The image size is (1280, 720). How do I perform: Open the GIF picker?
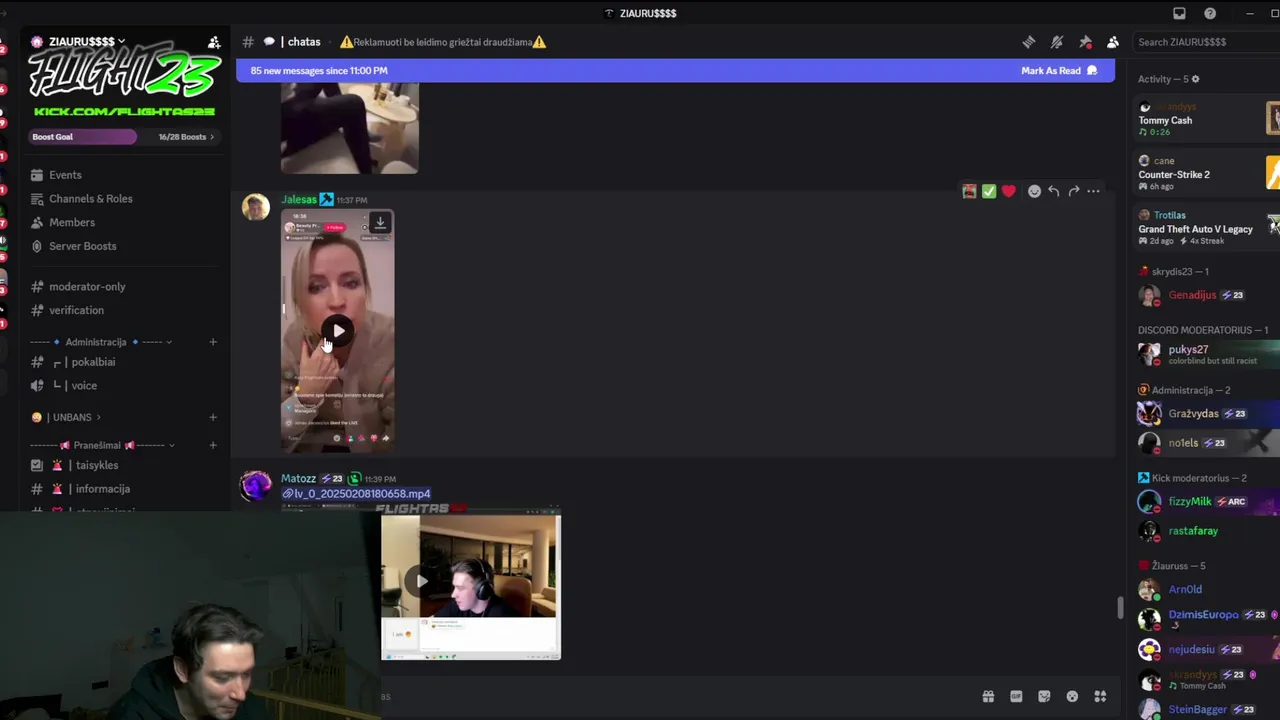[x=1016, y=696]
